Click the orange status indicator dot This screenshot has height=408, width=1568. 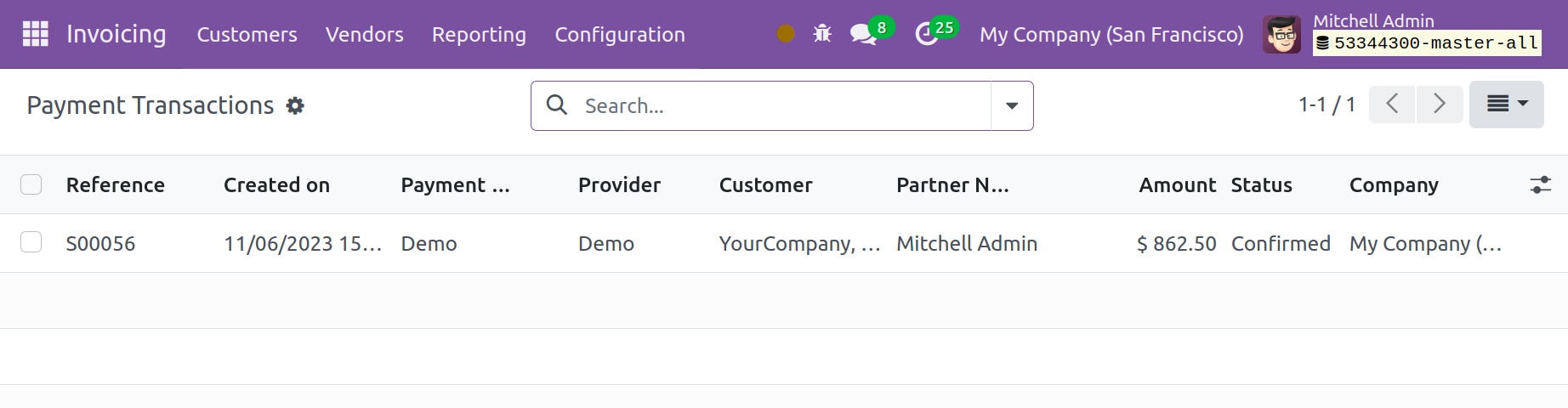click(786, 34)
